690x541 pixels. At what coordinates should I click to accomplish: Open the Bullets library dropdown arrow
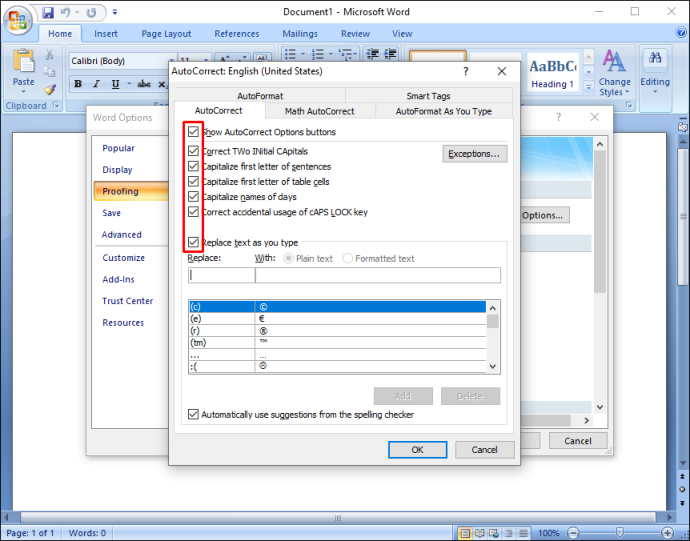(x=303, y=54)
